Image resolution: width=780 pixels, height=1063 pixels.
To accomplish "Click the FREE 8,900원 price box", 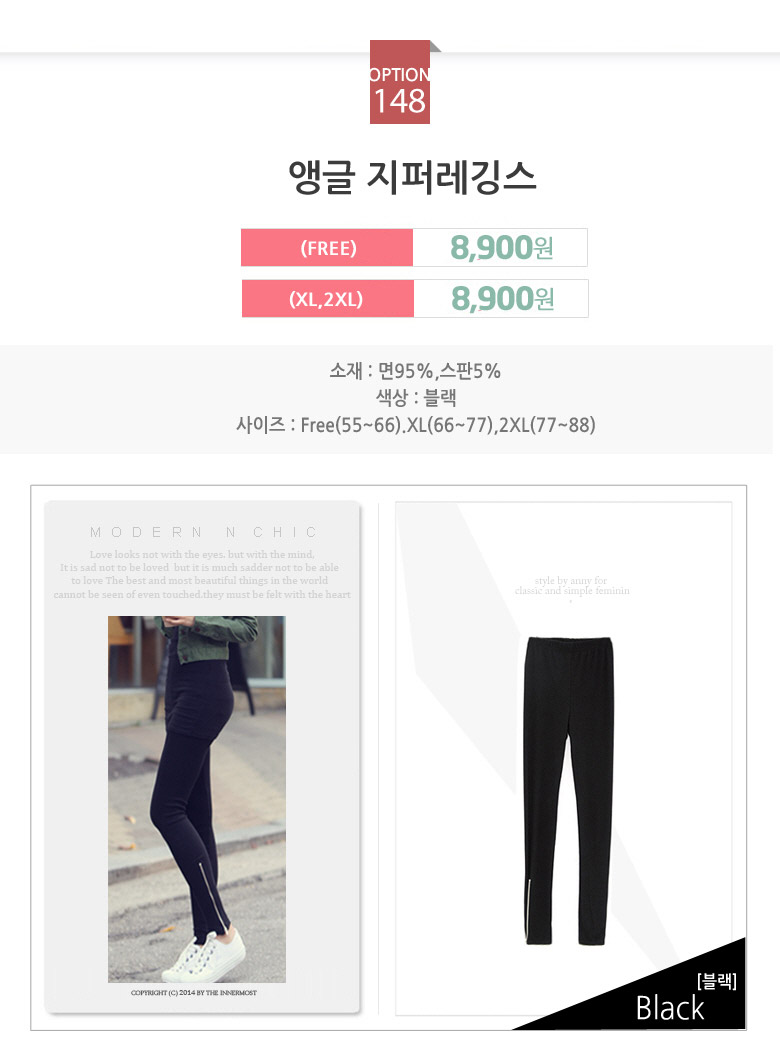I will 500,247.
